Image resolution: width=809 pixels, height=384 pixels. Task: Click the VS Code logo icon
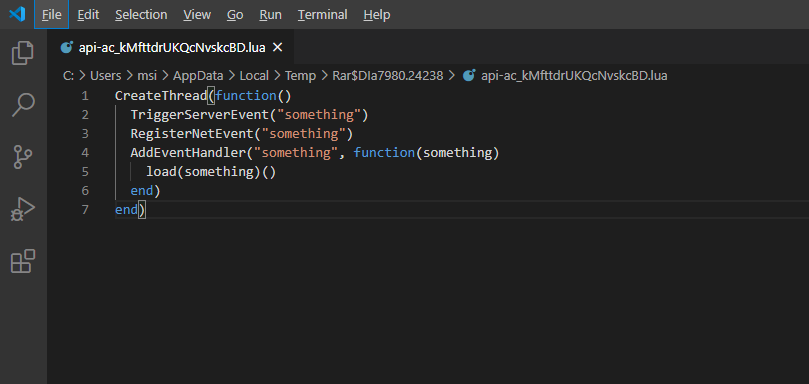click(x=17, y=14)
